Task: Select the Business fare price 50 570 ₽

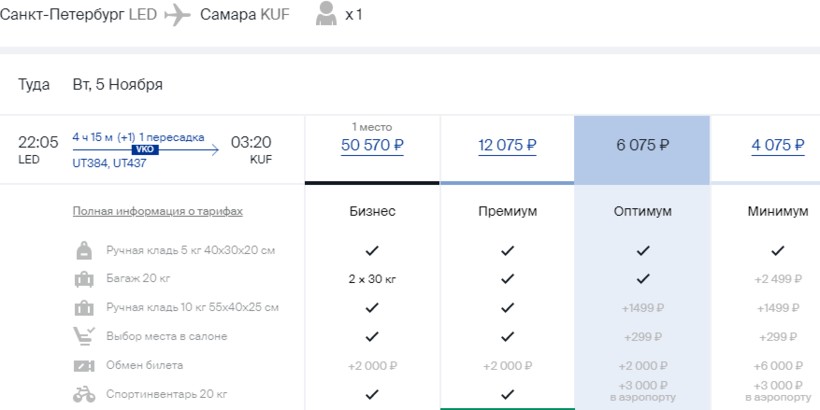Action: (x=372, y=145)
